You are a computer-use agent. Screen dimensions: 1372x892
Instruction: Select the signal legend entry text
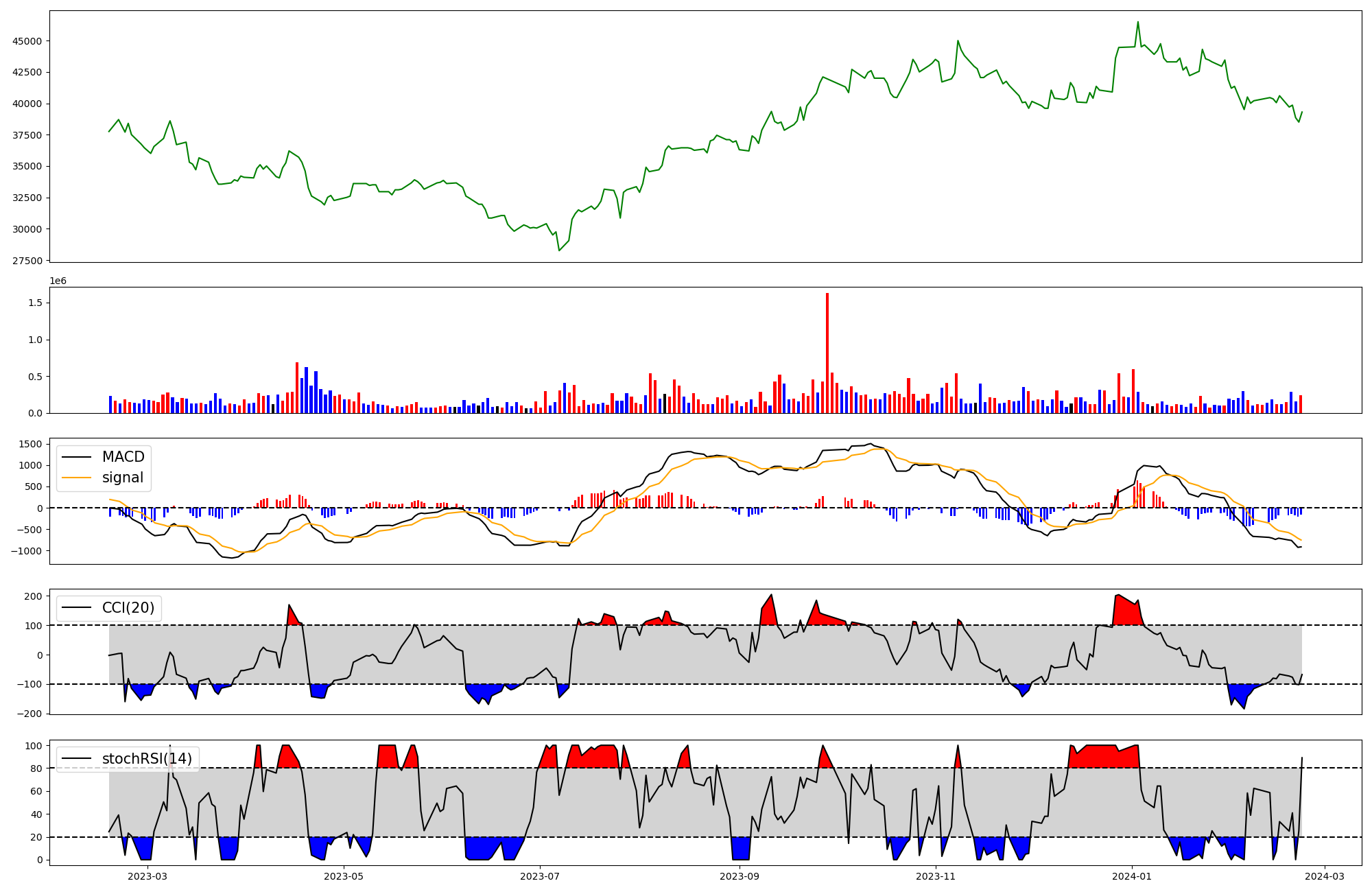[x=123, y=478]
